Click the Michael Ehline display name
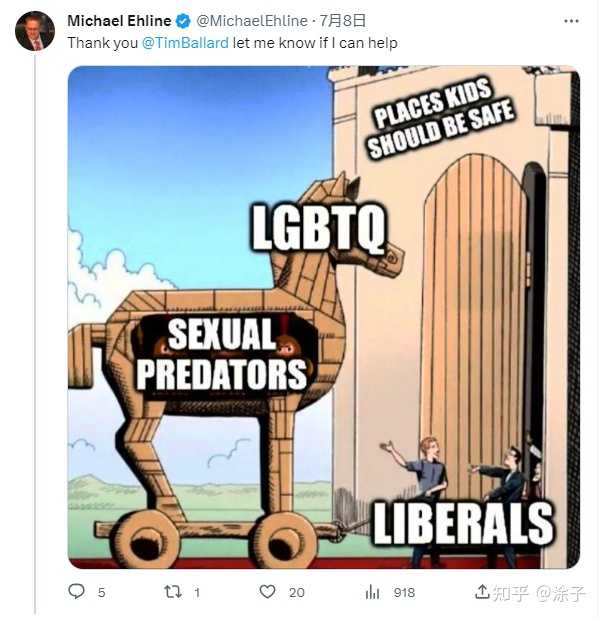The height and width of the screenshot is (618, 601). 119,21
